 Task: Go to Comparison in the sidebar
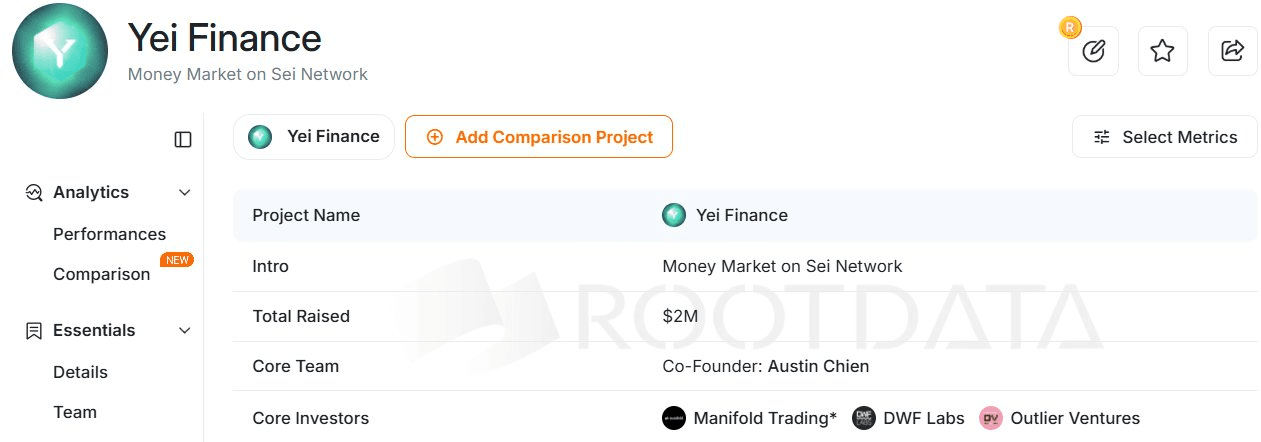(x=101, y=274)
